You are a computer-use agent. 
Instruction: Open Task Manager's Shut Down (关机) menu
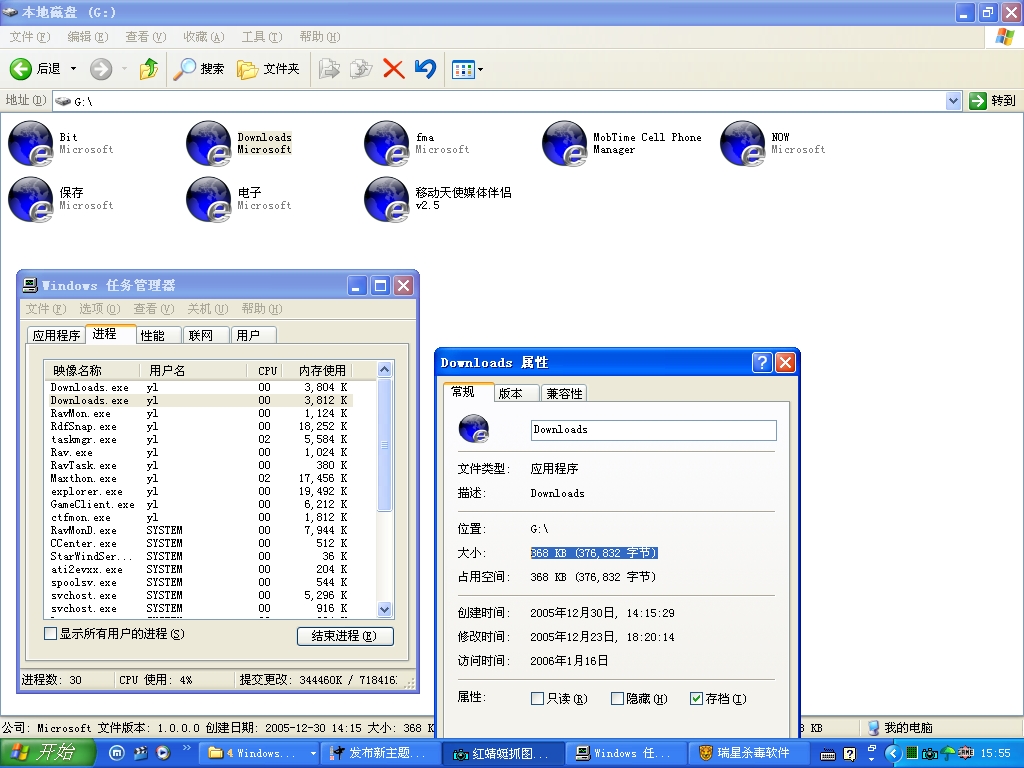pyautogui.click(x=208, y=308)
